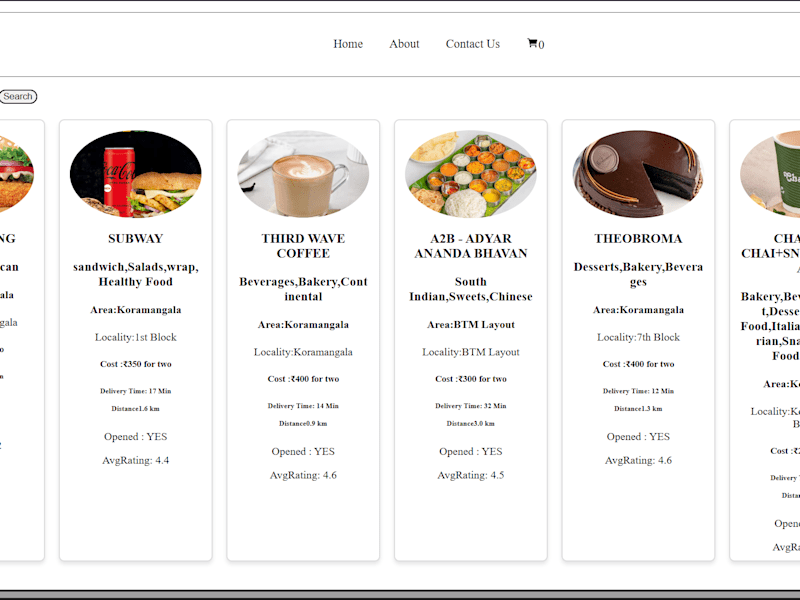Screen dimensions: 800x600
Task: Click AvgRating: 4.4 on Subway card
Action: [136, 460]
